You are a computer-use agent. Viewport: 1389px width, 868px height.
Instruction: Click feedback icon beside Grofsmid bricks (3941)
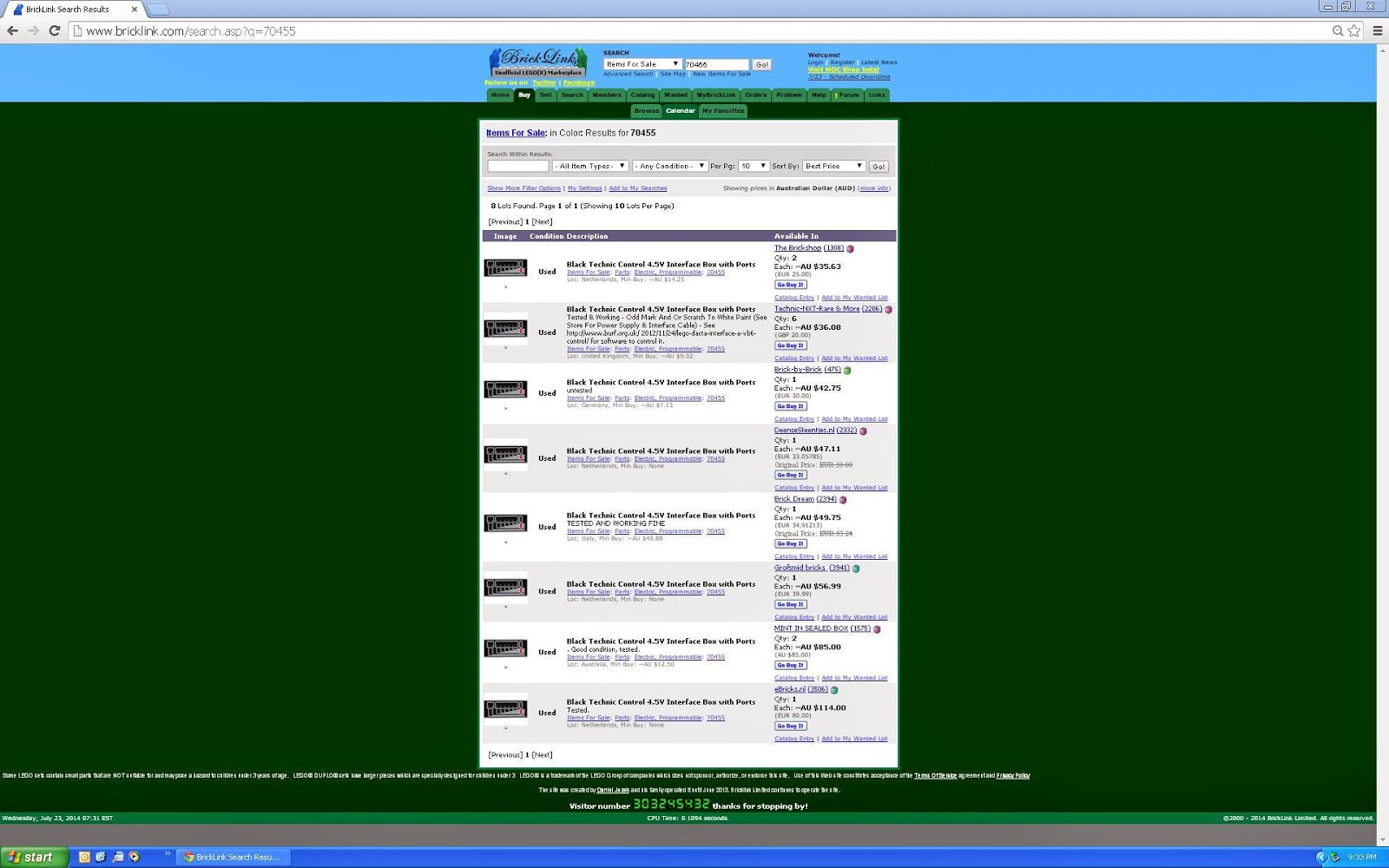point(856,569)
